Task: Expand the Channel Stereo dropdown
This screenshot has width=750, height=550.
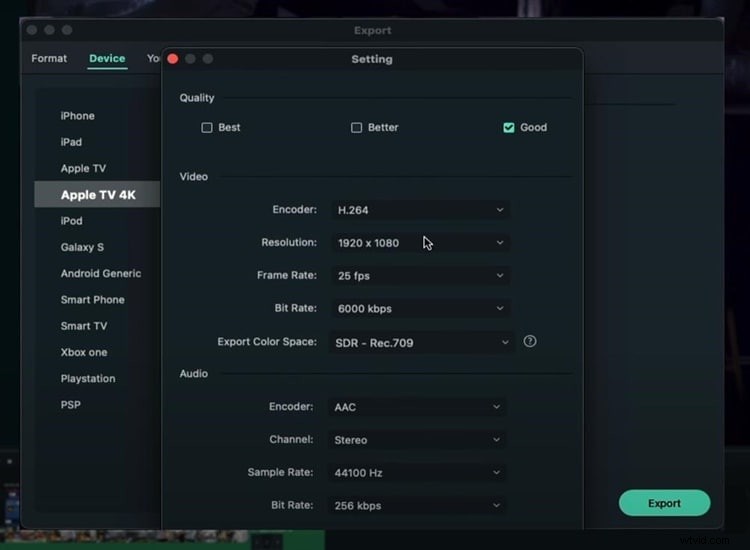Action: pos(417,440)
